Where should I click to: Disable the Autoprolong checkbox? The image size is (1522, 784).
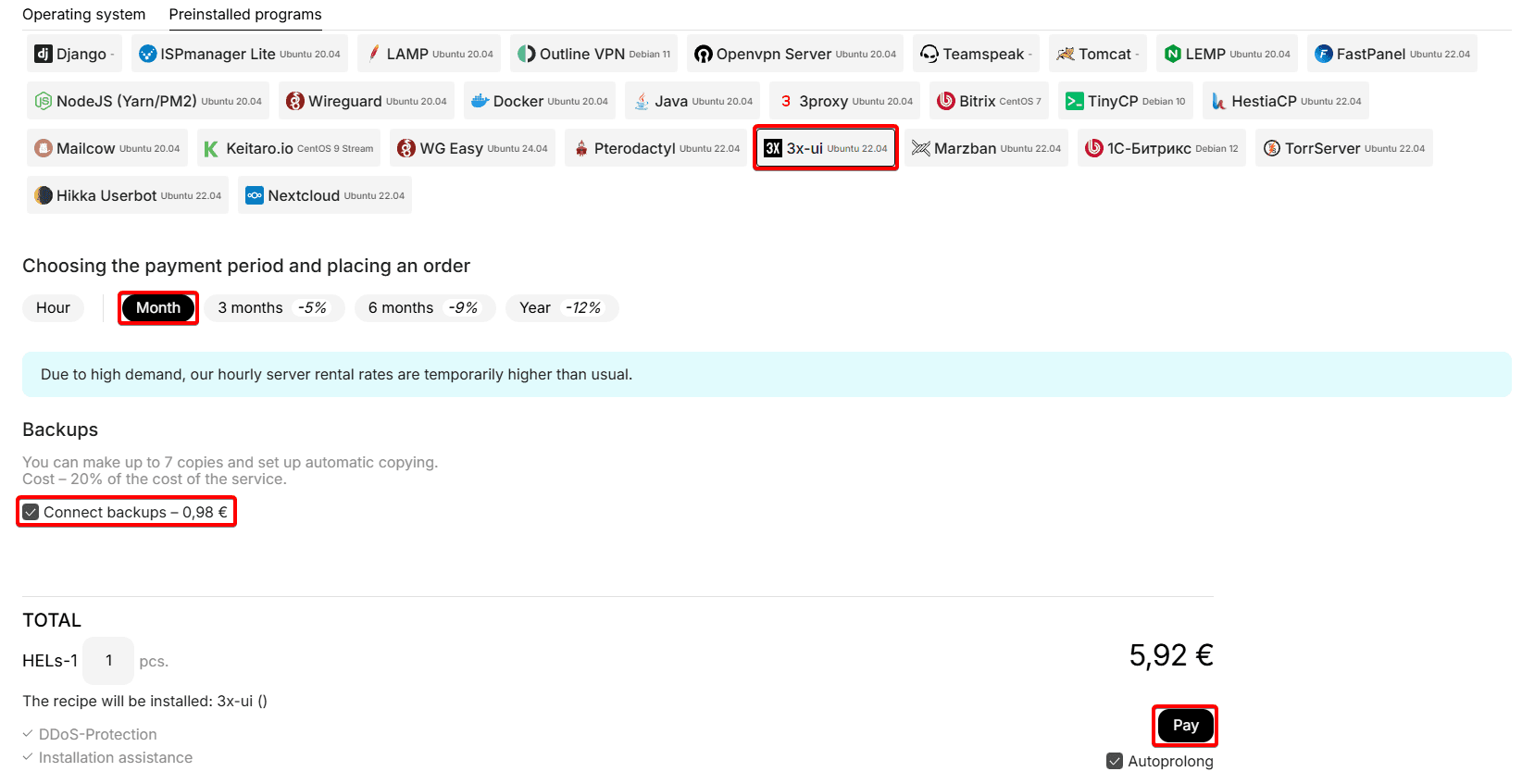(x=1115, y=761)
